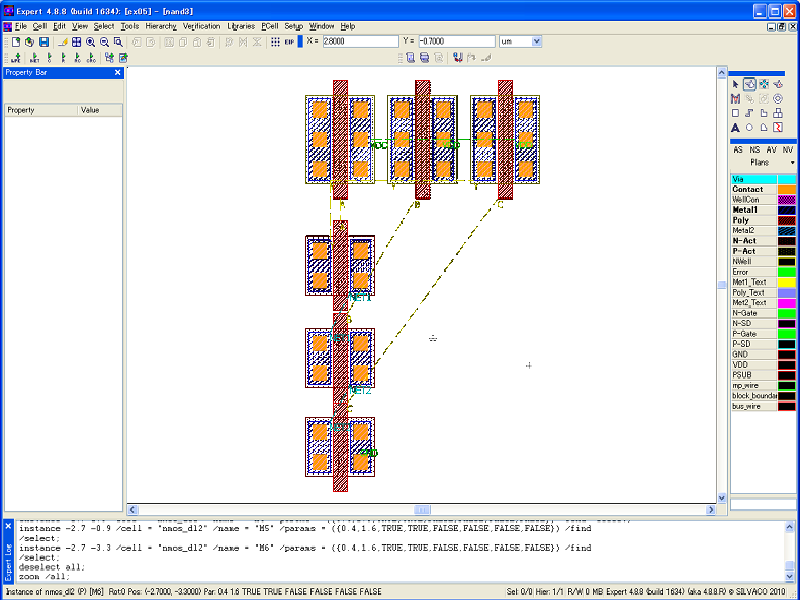Expand the Plane layer-mode dropdown
800x600 pixels.
[792, 162]
